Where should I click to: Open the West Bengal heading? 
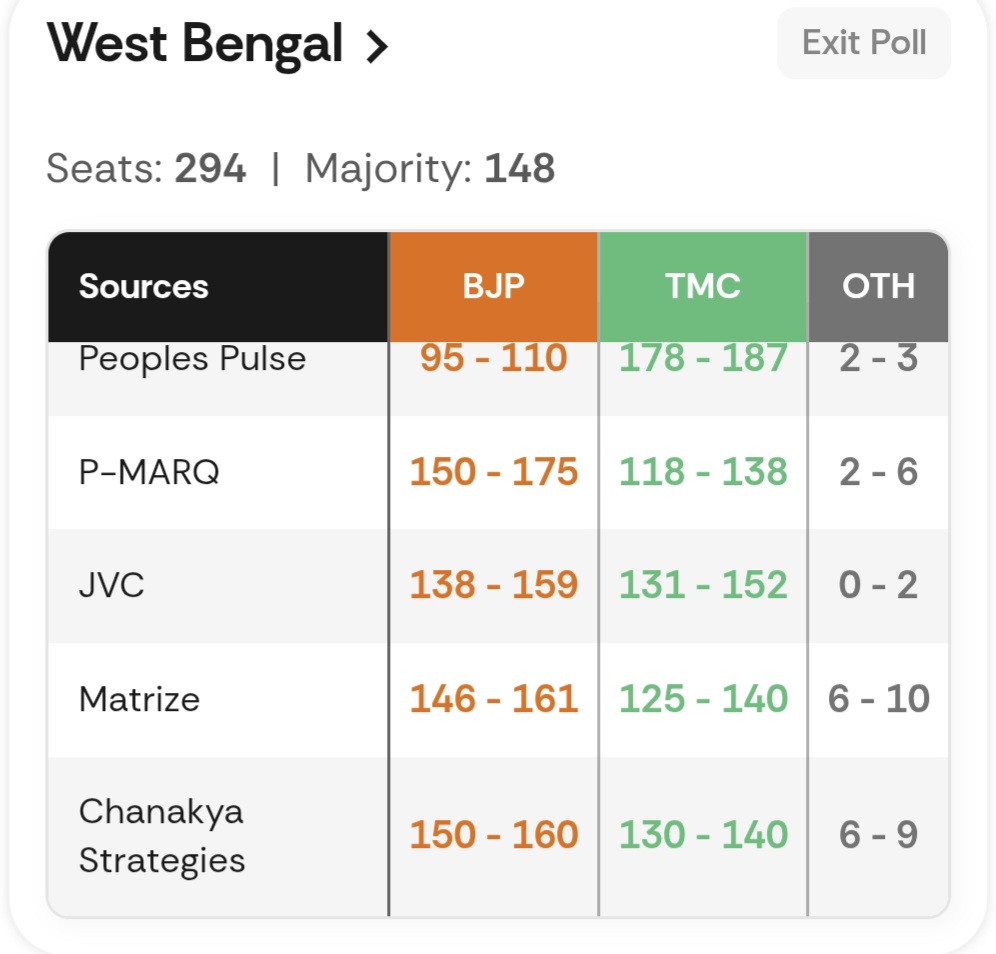pos(195,44)
